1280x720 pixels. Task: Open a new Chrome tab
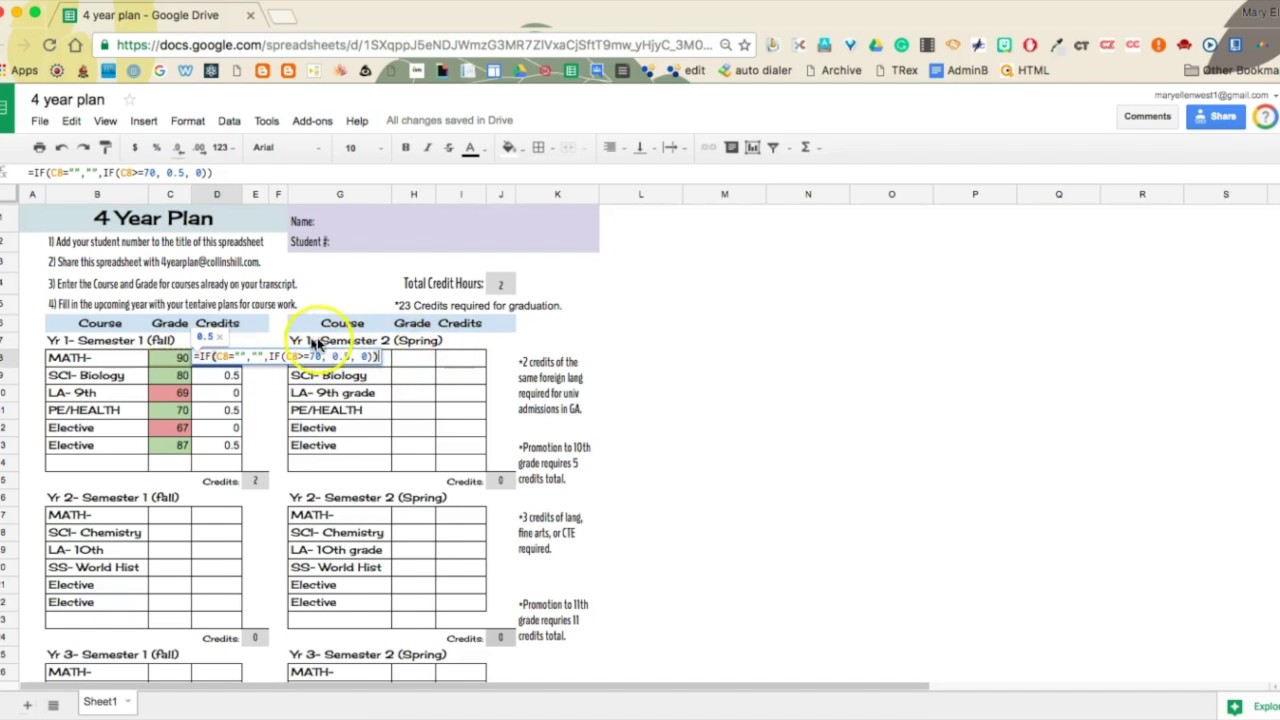[x=283, y=16]
